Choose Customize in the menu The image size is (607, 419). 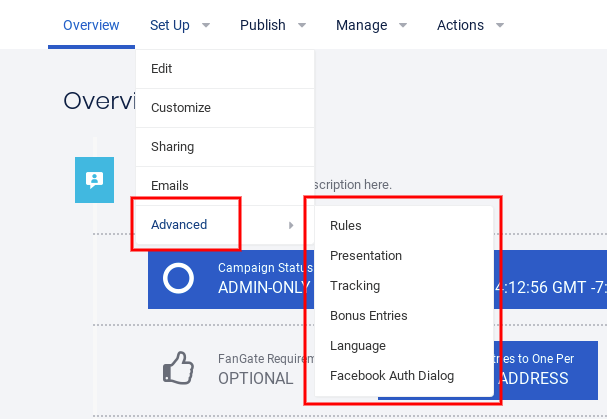tap(181, 108)
